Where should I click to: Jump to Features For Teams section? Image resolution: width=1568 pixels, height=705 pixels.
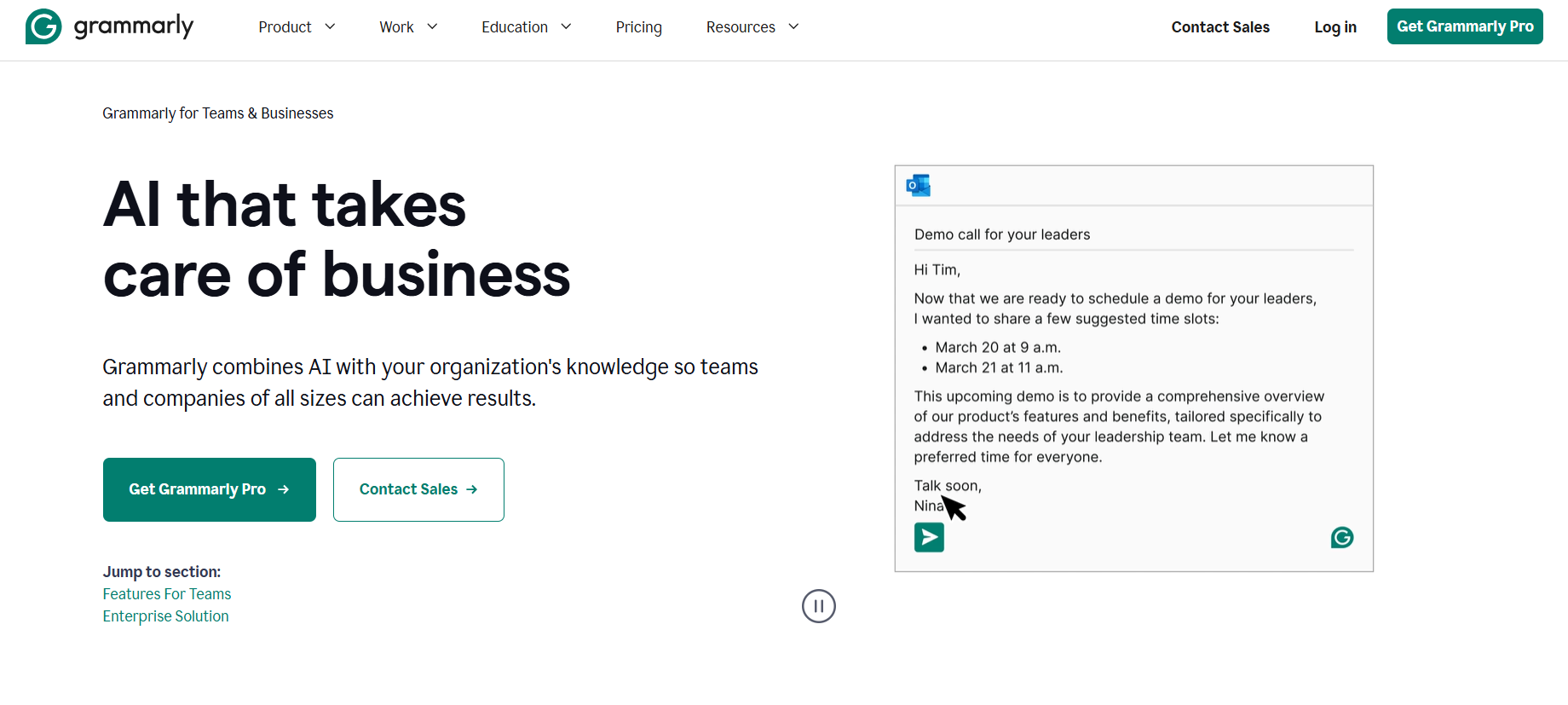coord(167,594)
